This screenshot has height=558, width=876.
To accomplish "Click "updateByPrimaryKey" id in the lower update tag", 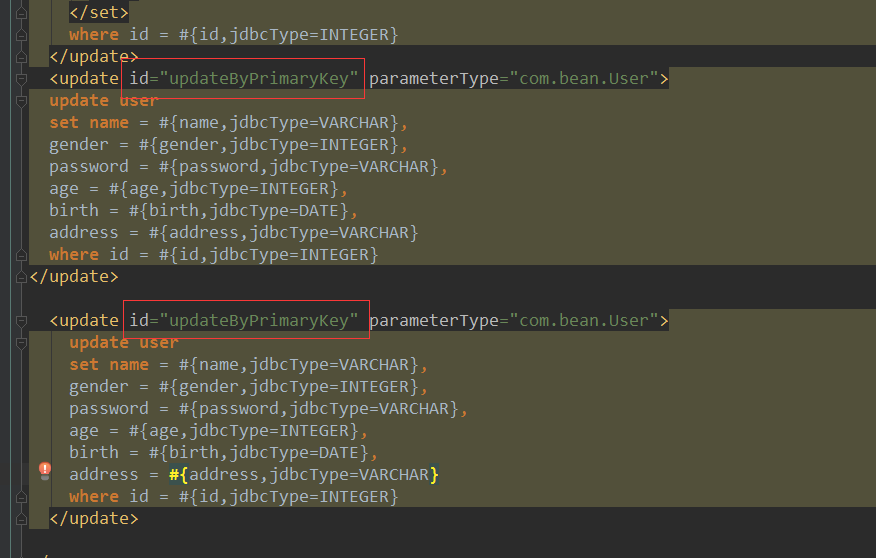I will (x=259, y=321).
